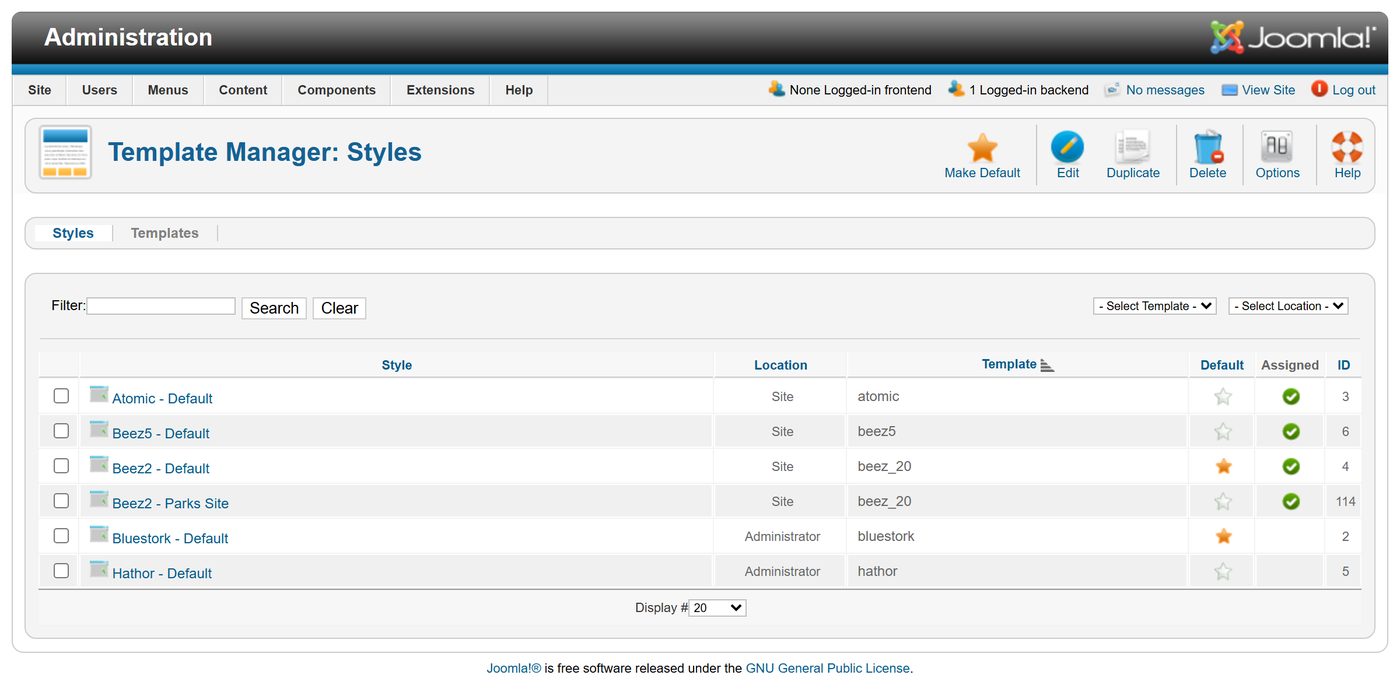The height and width of the screenshot is (696, 1400).
Task: Click preview icon beside Hathor - Default
Action: coord(98,570)
